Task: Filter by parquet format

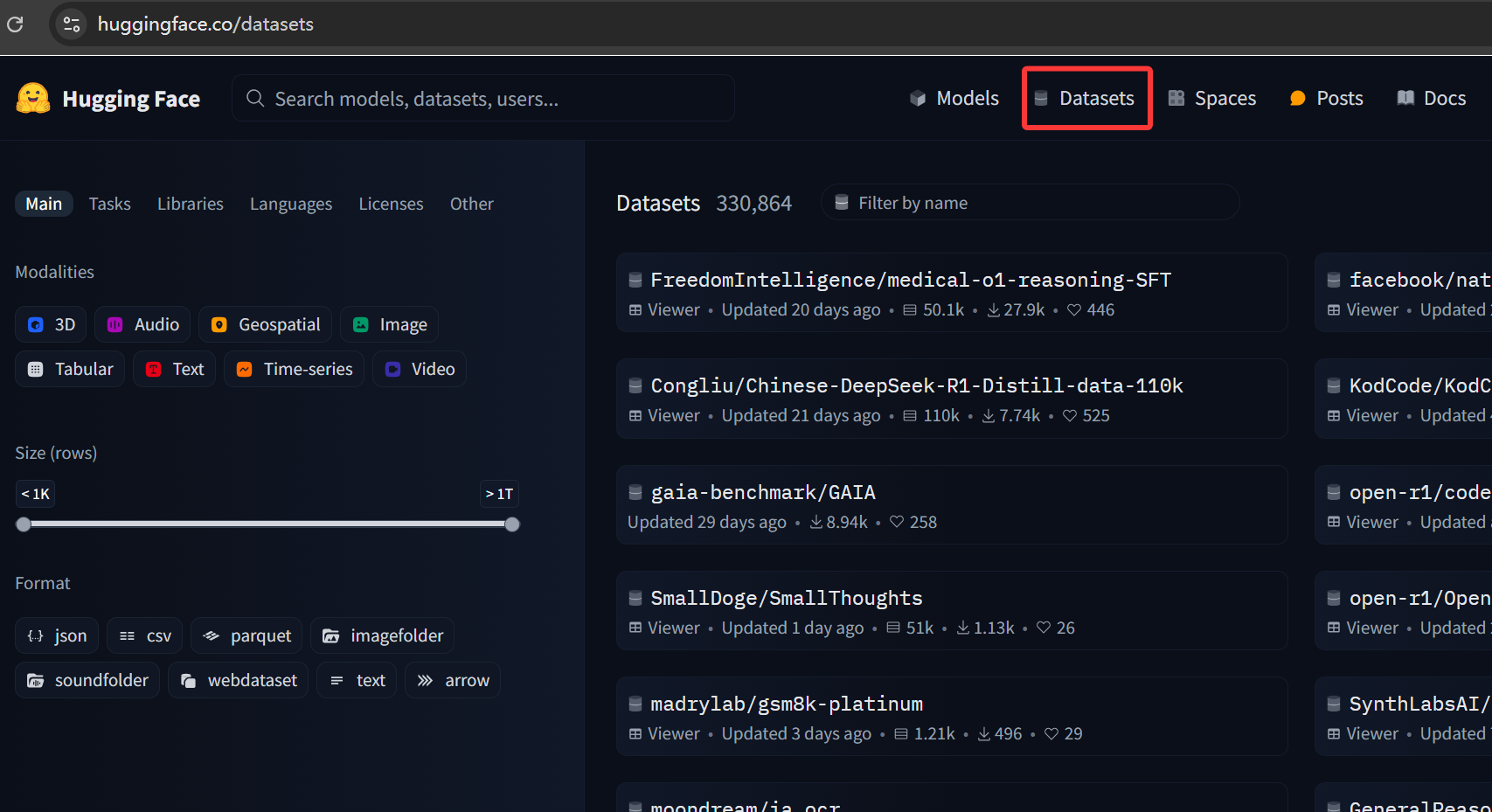Action: click(x=246, y=635)
